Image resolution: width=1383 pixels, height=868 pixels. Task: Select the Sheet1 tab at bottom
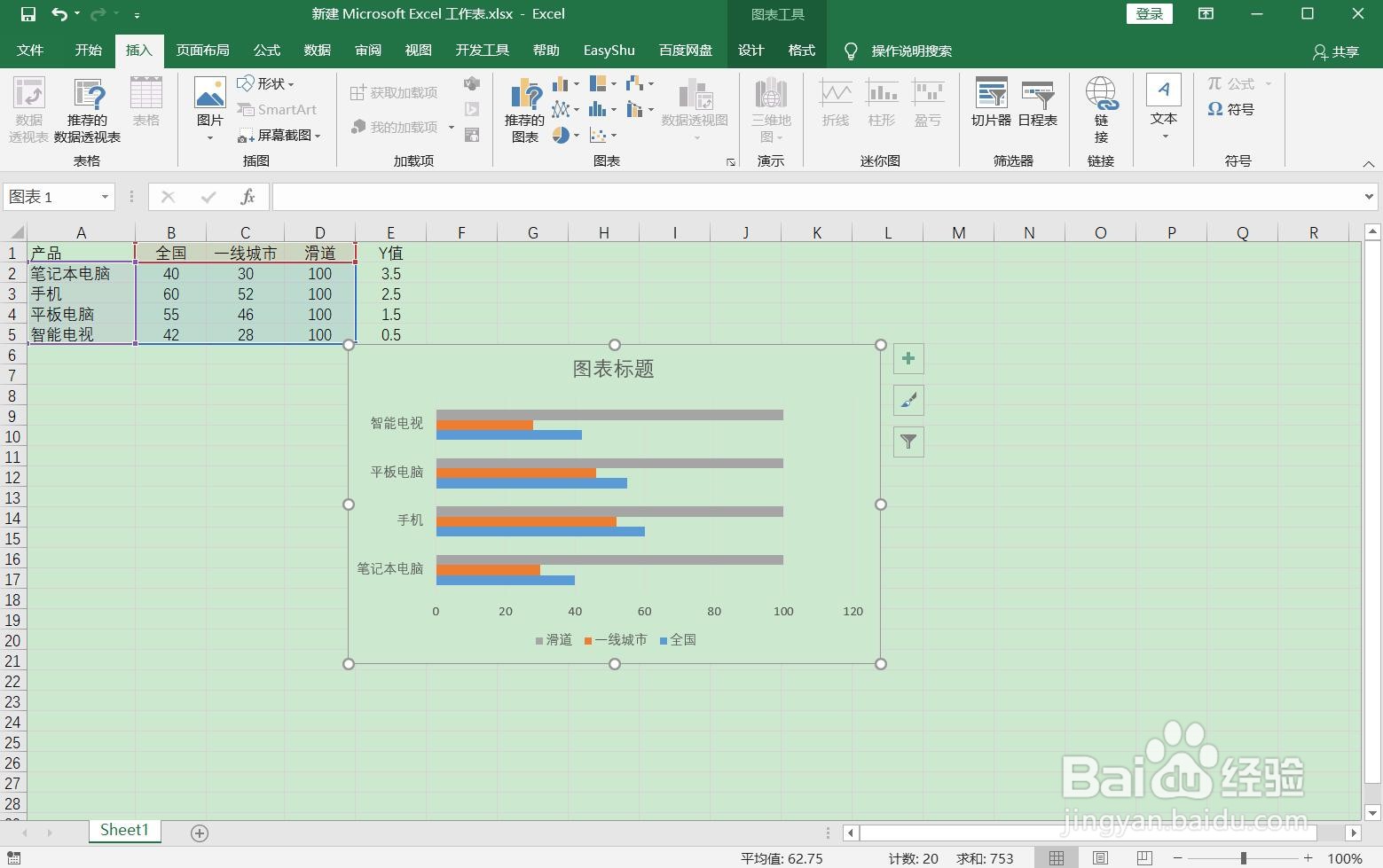(x=124, y=830)
